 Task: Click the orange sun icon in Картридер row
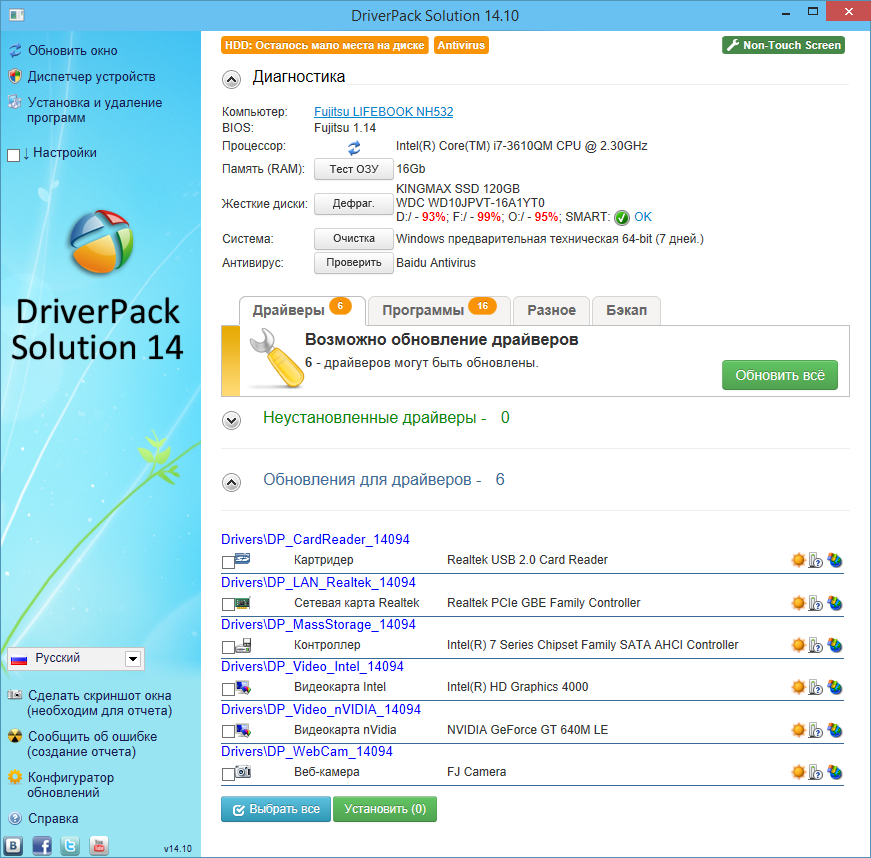[798, 560]
